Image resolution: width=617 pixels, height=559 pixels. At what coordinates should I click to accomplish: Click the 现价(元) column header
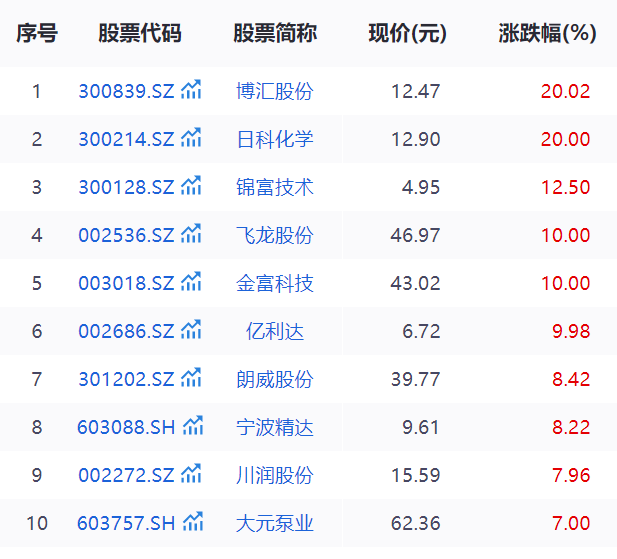[x=408, y=33]
